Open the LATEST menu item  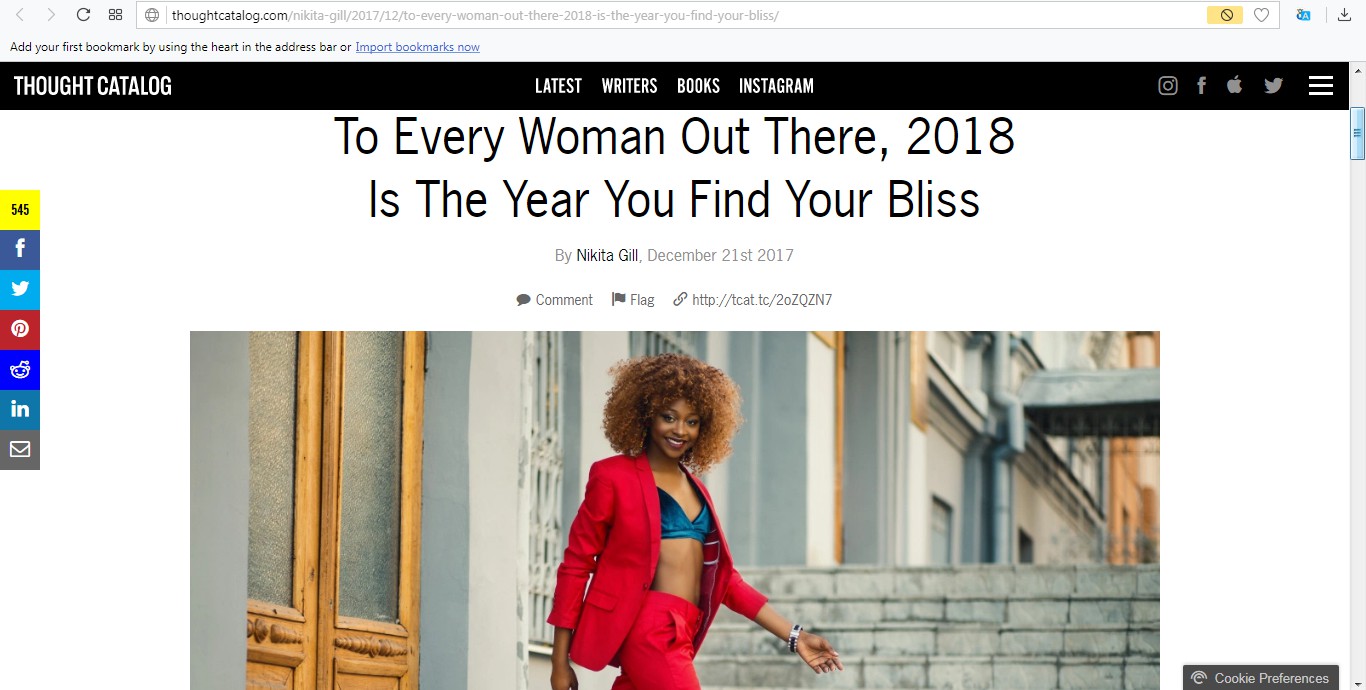tap(558, 86)
